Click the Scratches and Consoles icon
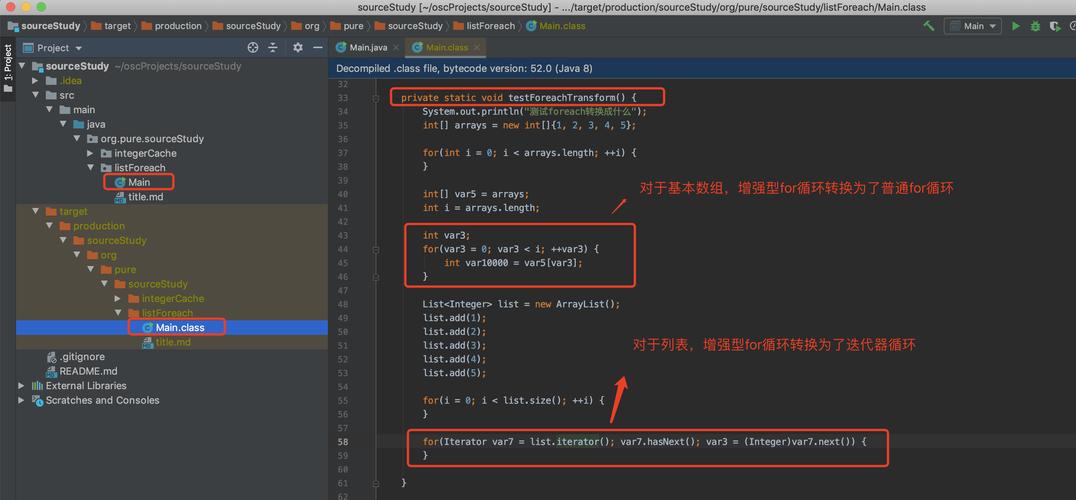1076x500 pixels. (x=38, y=400)
